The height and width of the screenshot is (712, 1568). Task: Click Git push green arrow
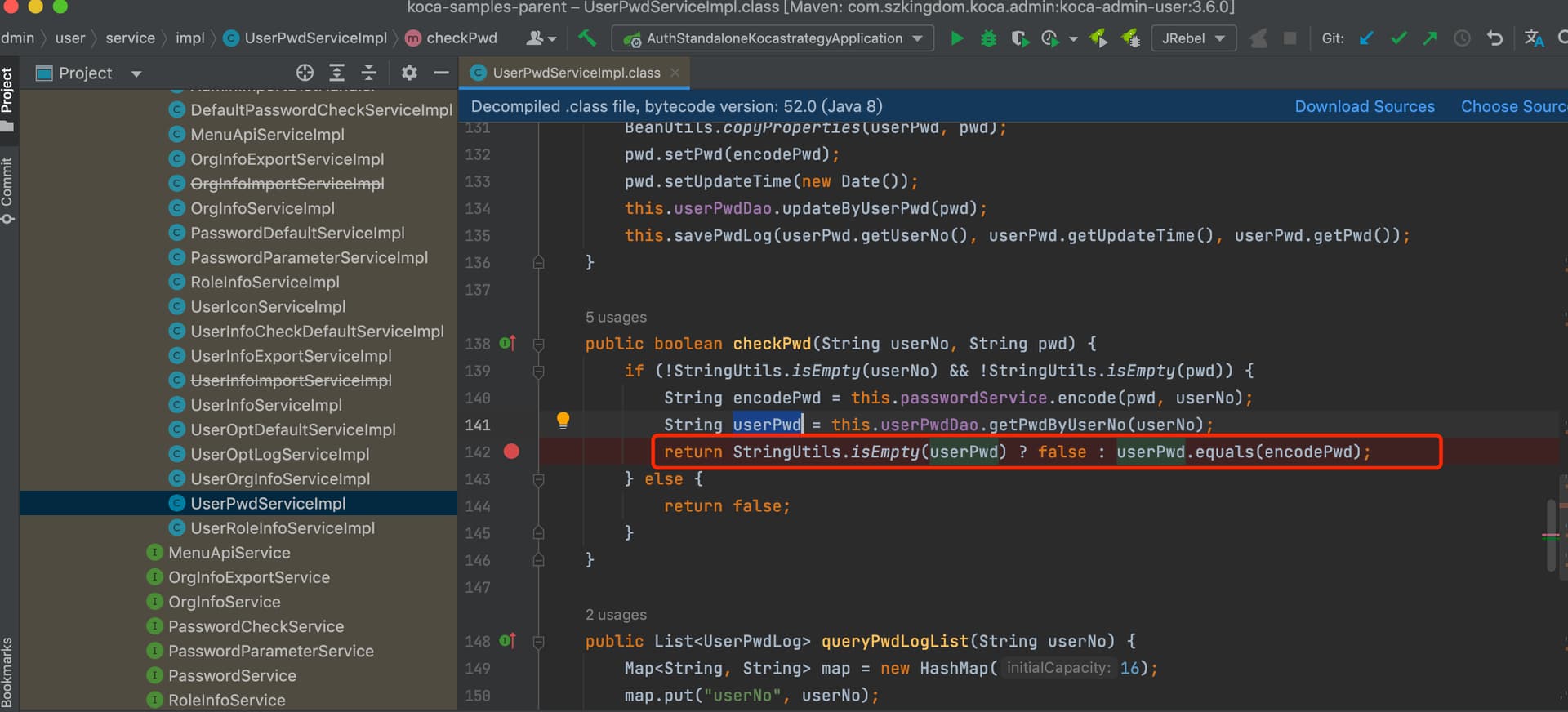click(1430, 38)
